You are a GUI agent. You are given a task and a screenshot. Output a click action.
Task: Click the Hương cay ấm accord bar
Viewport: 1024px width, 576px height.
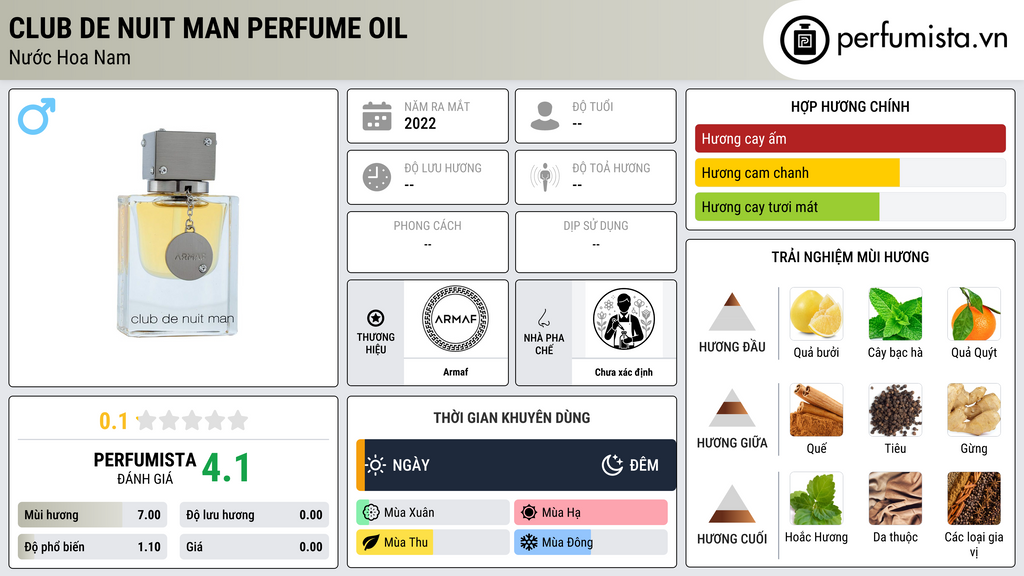click(850, 138)
